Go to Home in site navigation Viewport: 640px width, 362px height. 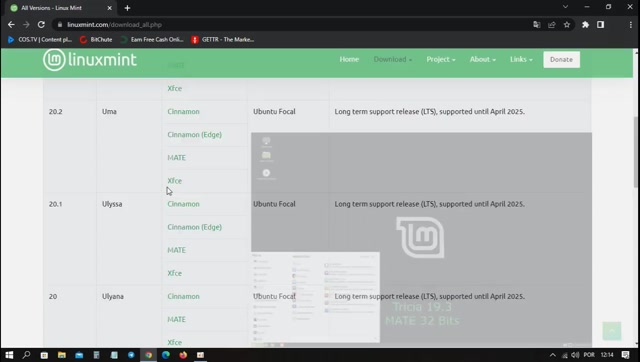point(349,59)
